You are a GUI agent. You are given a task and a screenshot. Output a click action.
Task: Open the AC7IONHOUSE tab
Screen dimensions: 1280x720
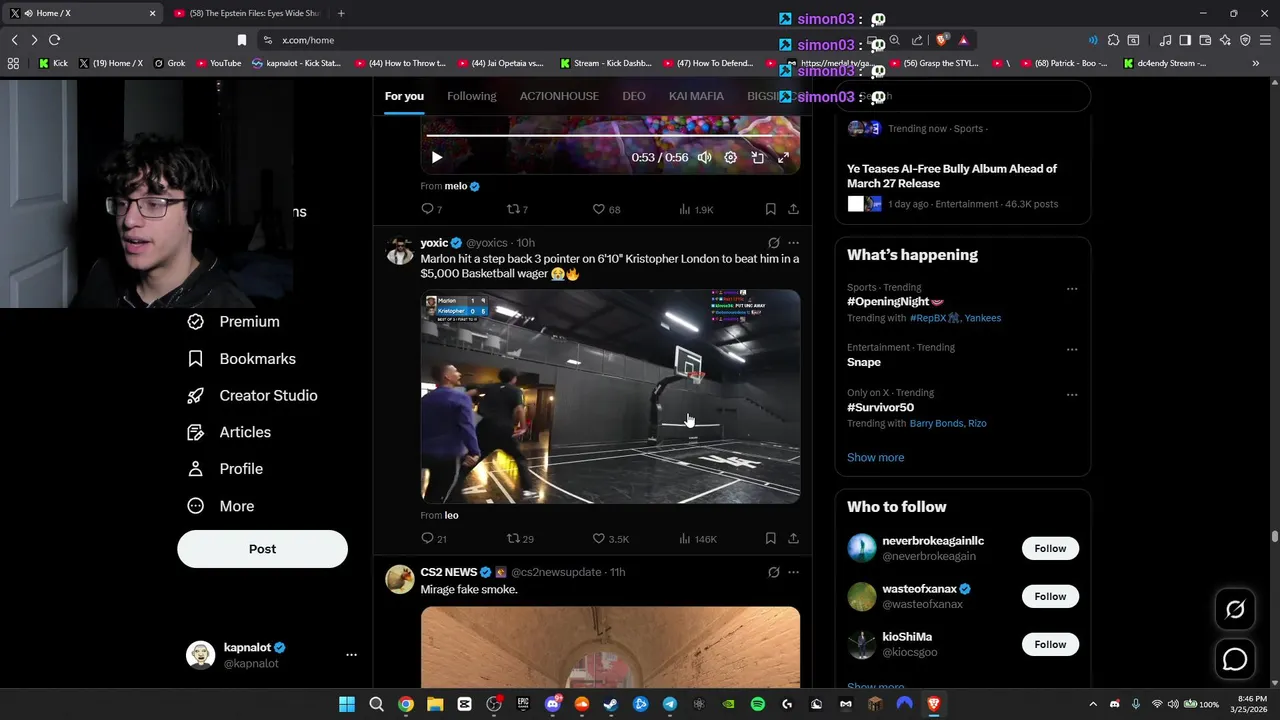559,96
